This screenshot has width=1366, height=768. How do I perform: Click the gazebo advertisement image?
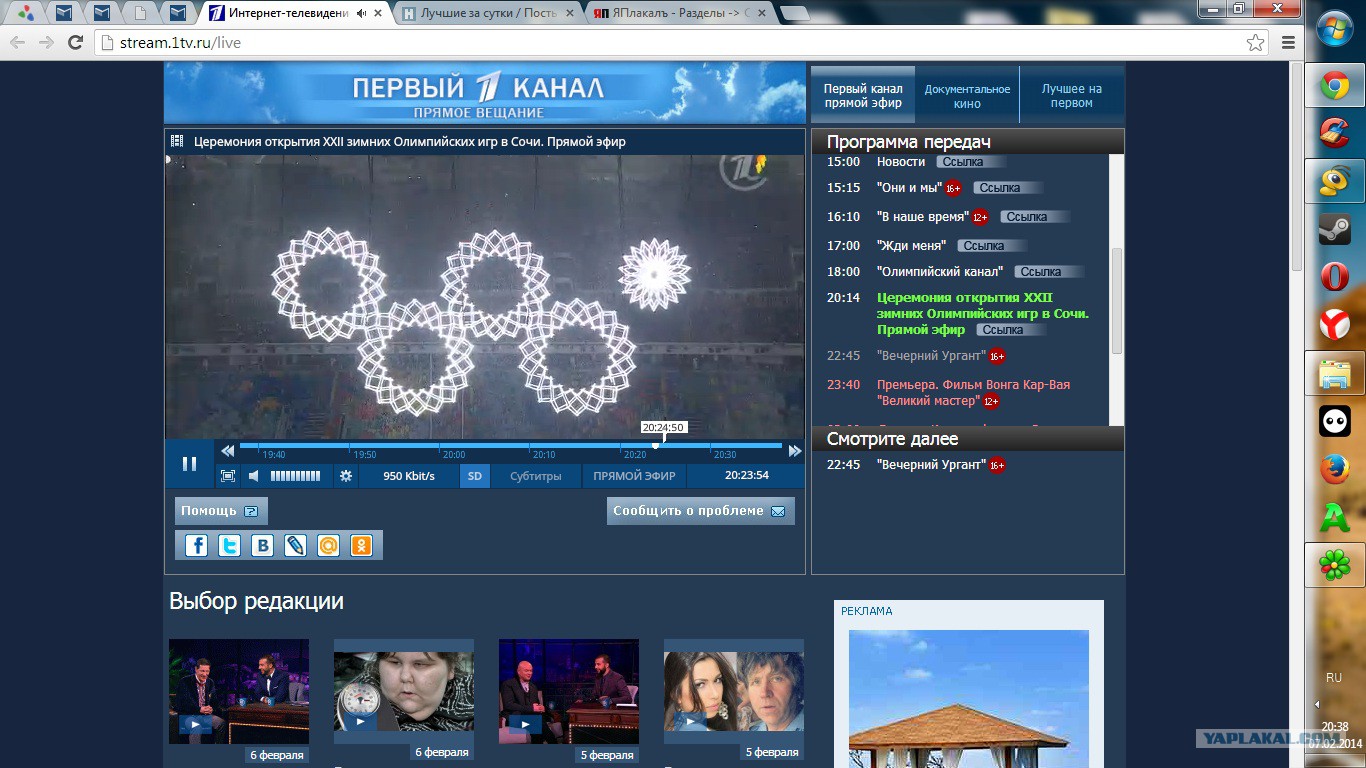pos(969,699)
